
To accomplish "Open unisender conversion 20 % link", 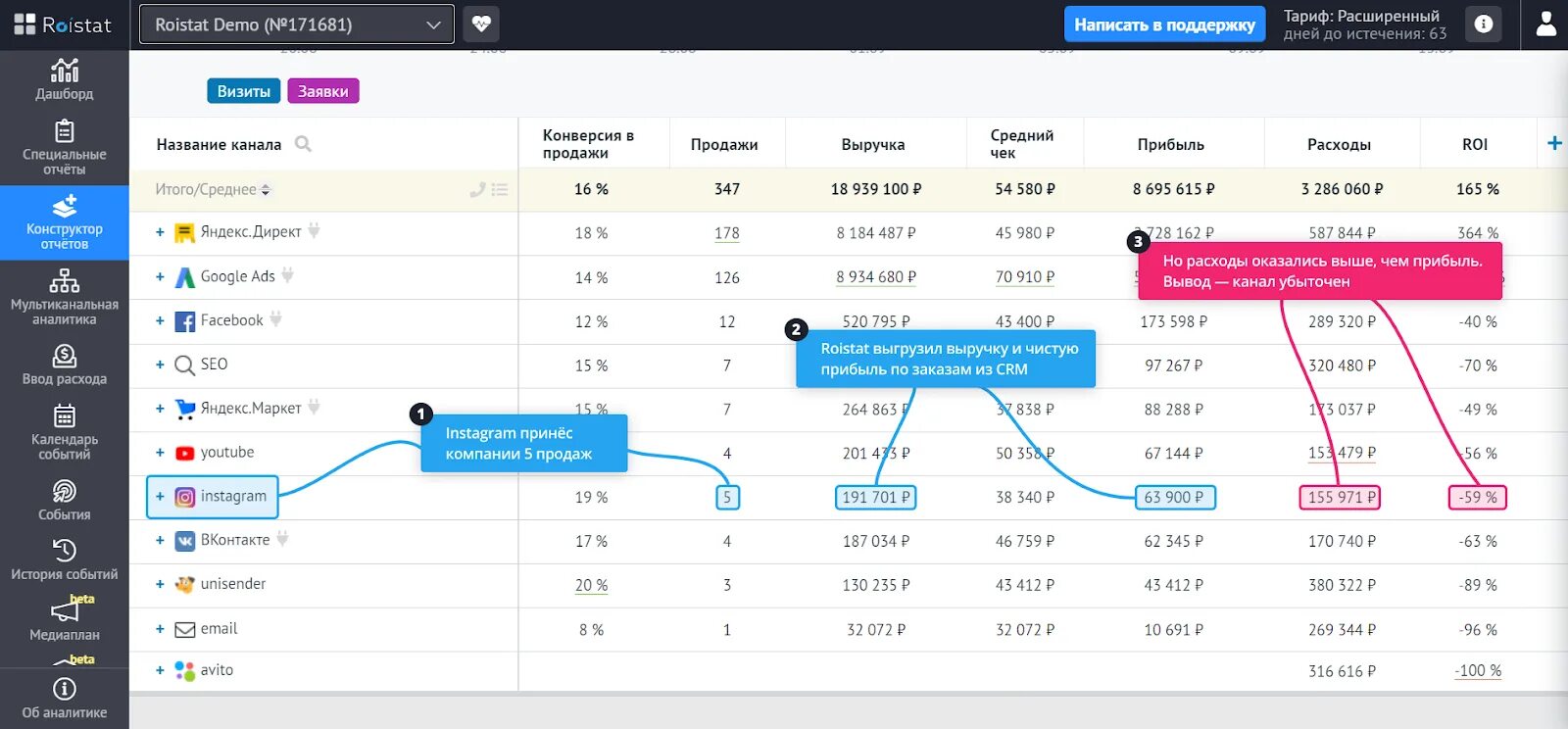I will [x=591, y=585].
